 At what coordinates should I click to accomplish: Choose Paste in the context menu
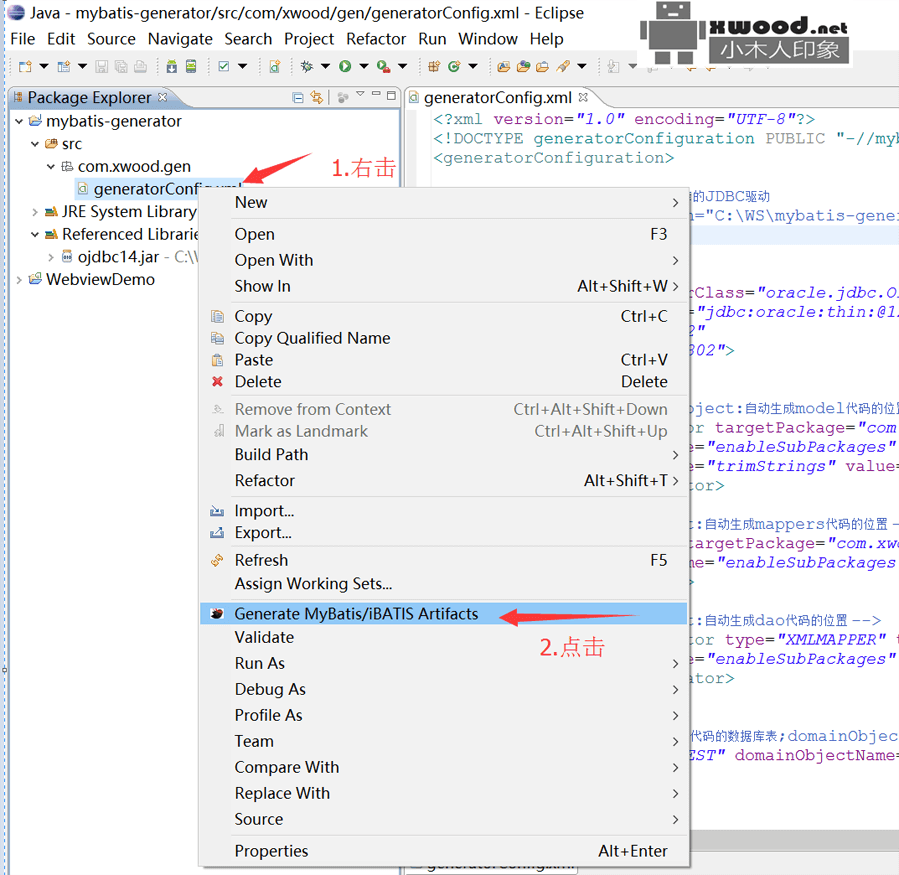click(443, 360)
